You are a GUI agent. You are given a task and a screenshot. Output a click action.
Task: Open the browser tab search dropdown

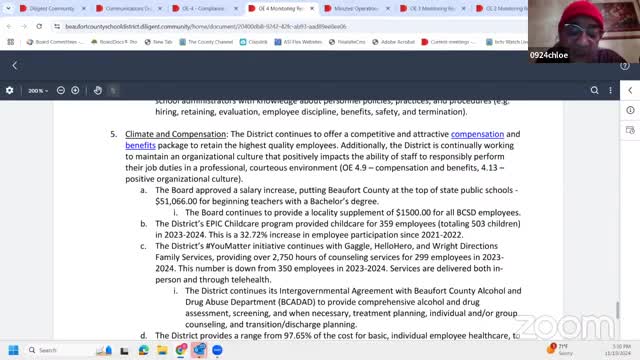pos(8,8)
